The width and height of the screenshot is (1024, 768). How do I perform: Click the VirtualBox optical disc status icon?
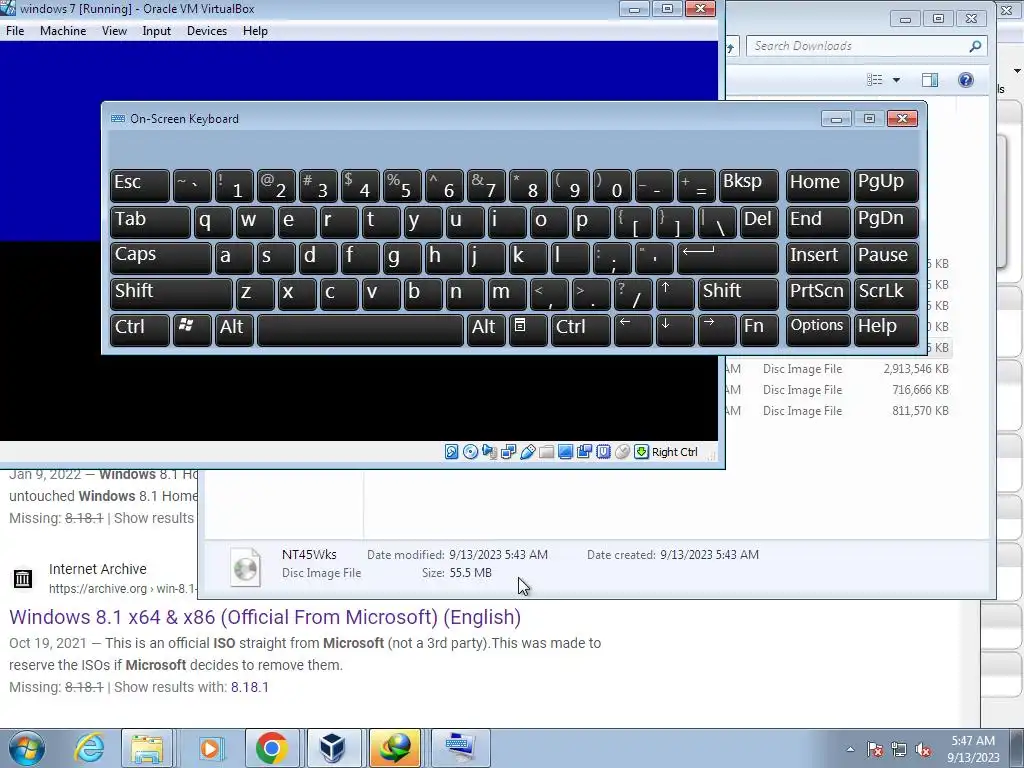coord(470,452)
